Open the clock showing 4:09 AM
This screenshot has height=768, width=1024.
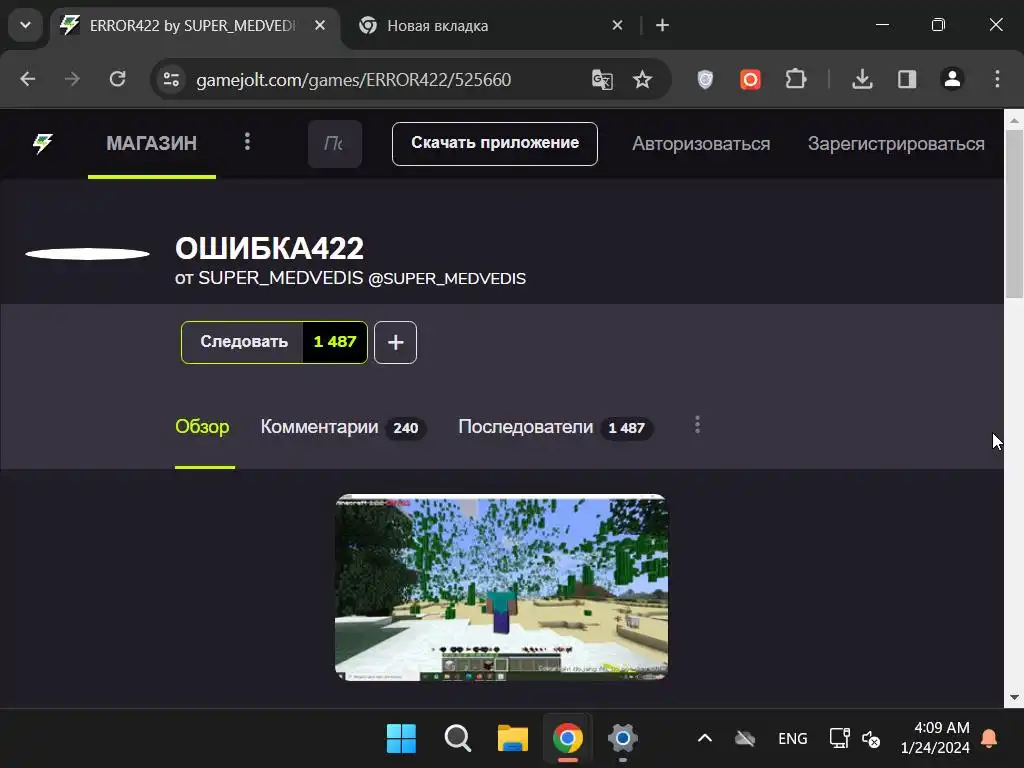click(935, 737)
